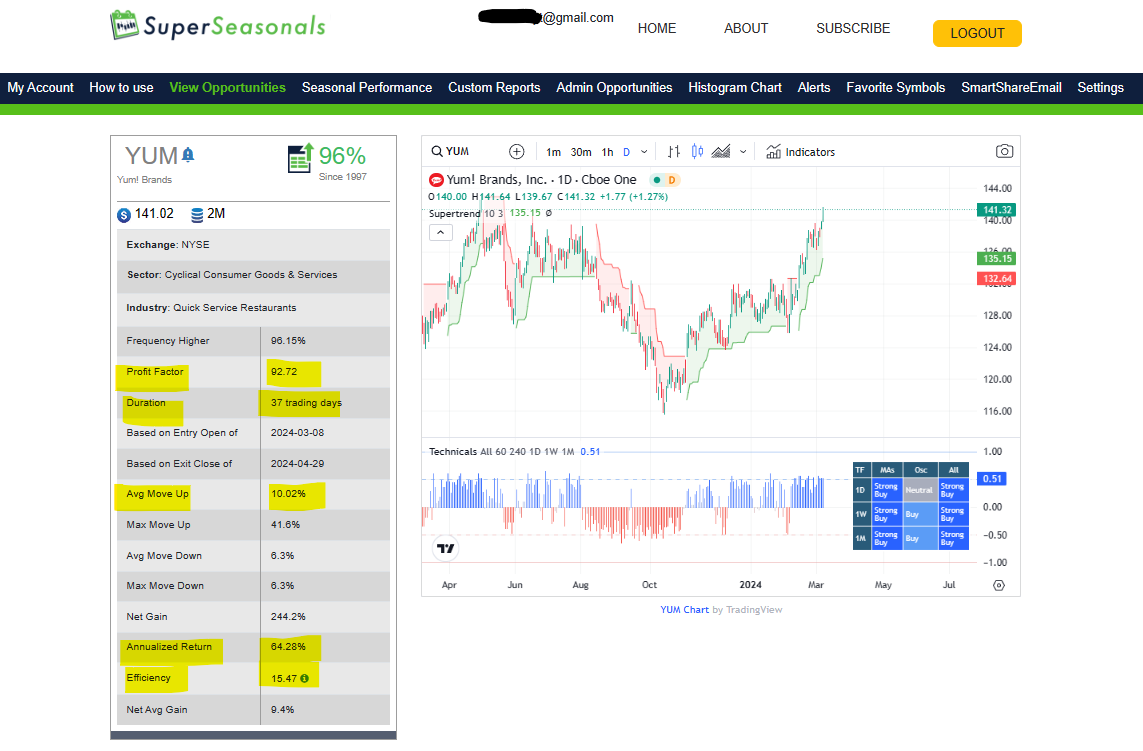Open Histogram Chart page

tap(735, 87)
